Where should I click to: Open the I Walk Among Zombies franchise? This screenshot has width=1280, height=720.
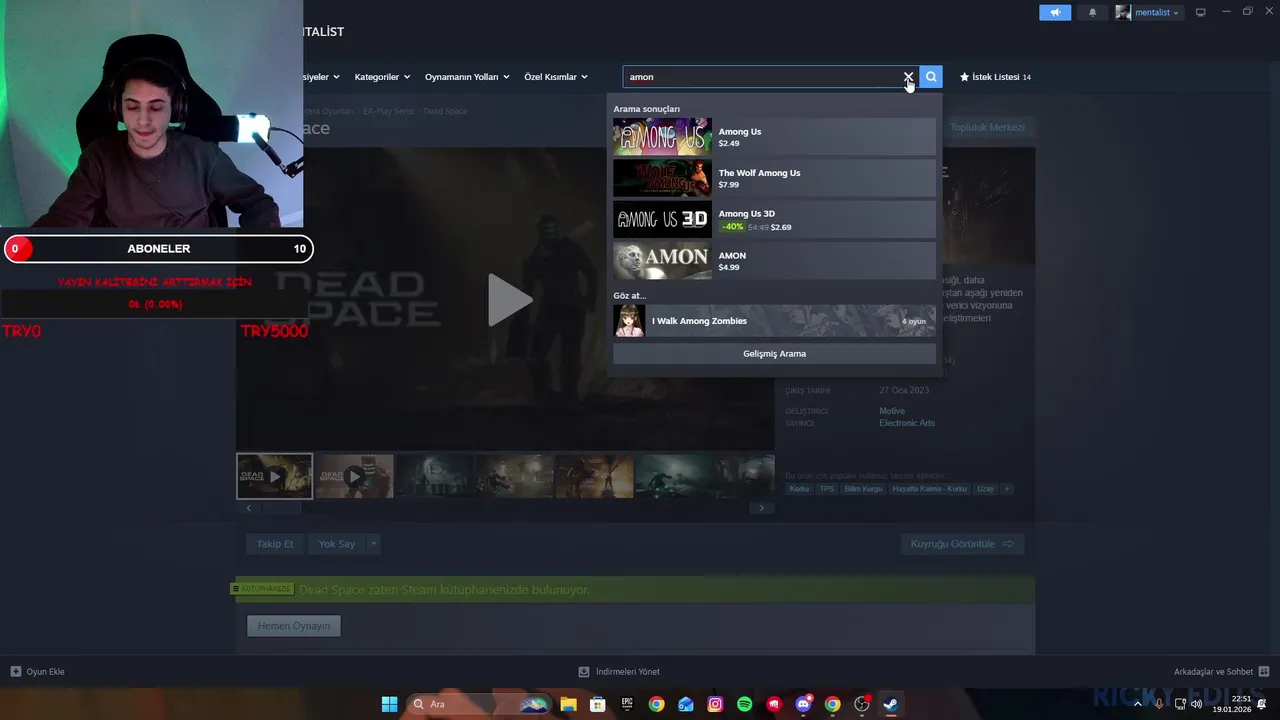pos(774,321)
